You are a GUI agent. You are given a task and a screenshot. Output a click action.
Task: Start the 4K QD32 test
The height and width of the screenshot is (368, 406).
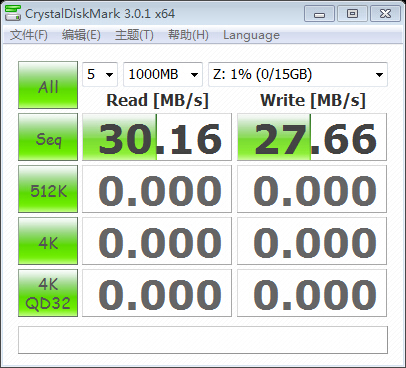[48, 293]
